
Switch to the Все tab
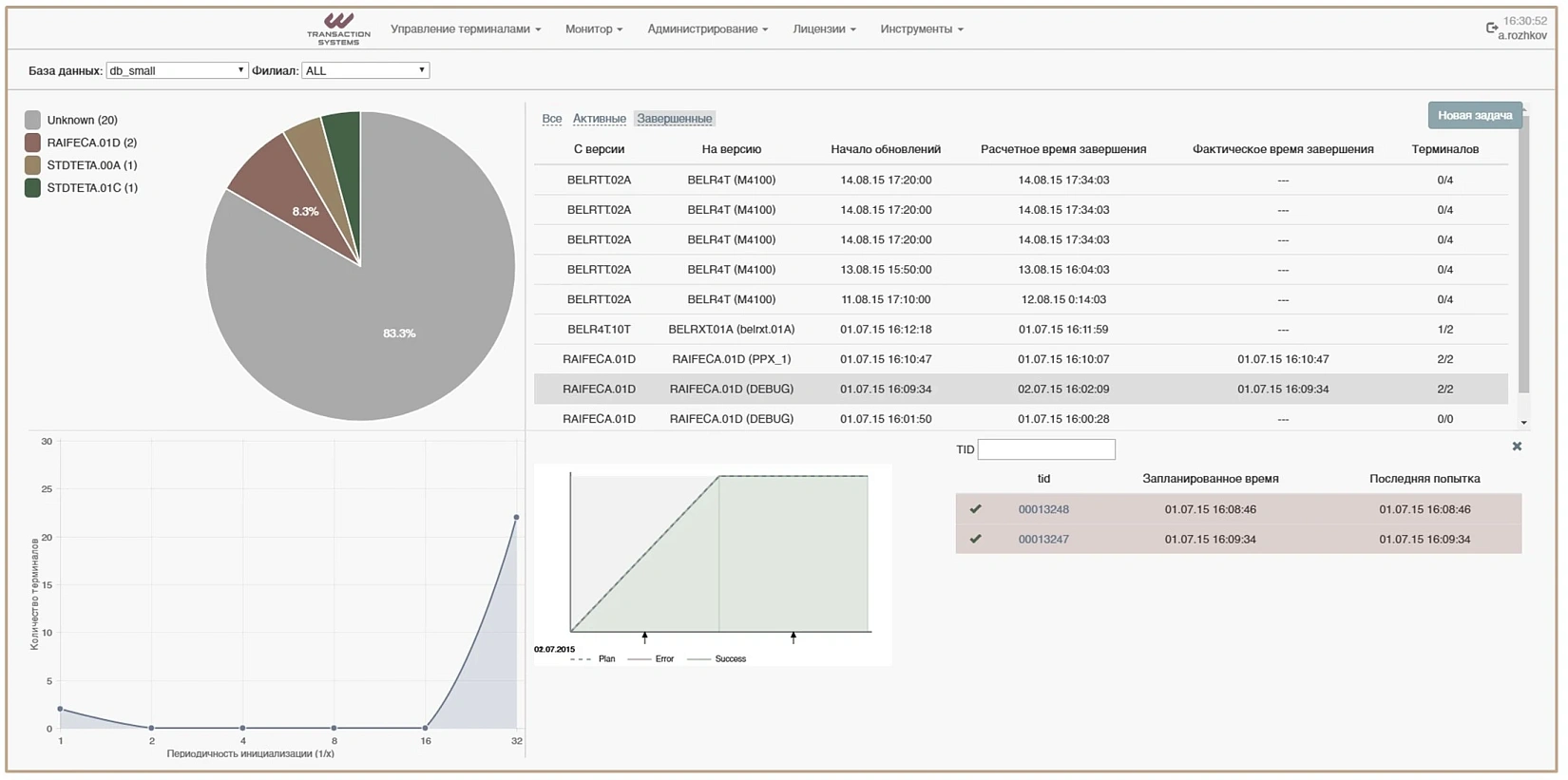pos(551,119)
